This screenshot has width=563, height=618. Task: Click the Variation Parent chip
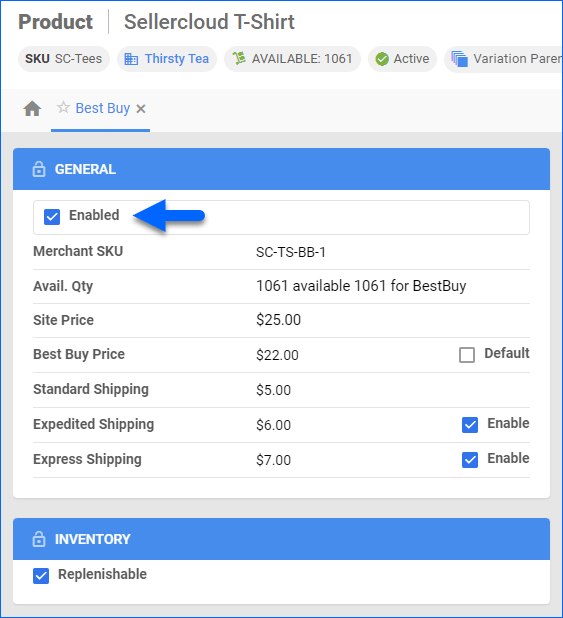pyautogui.click(x=503, y=59)
